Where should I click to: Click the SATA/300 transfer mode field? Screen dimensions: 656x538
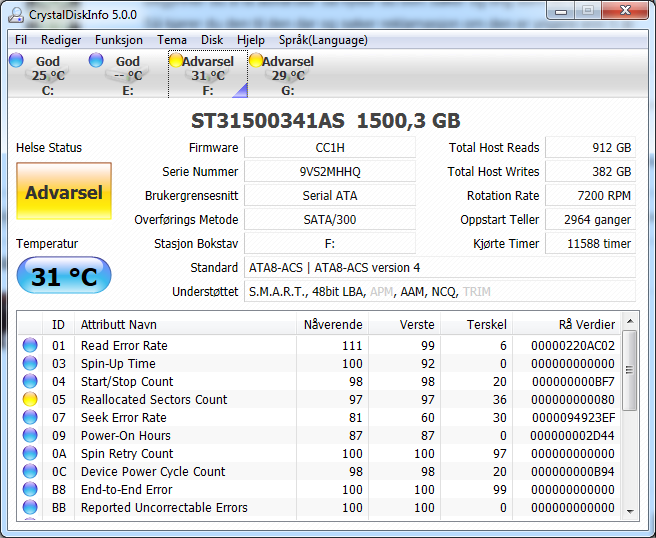pyautogui.click(x=330, y=220)
